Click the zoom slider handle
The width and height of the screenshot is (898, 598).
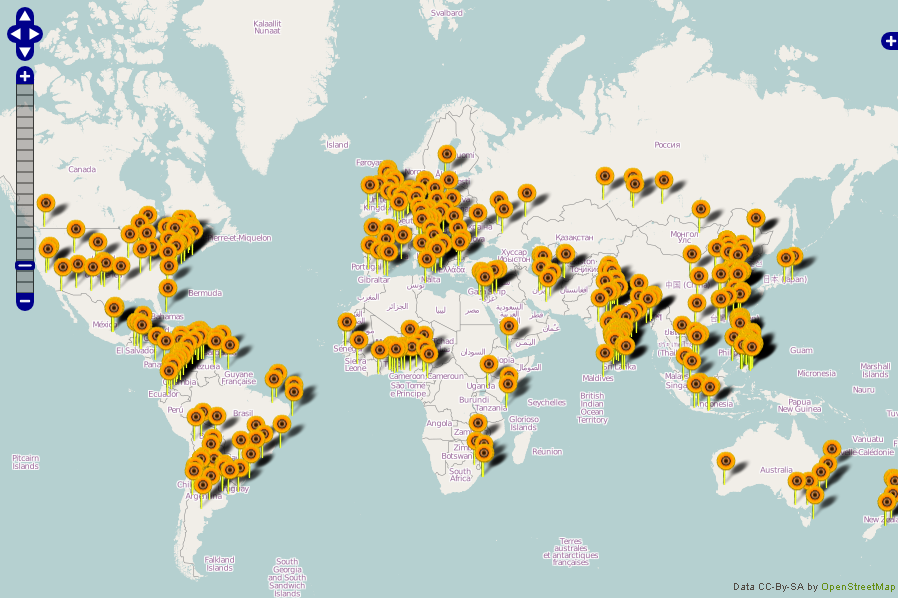[25, 265]
